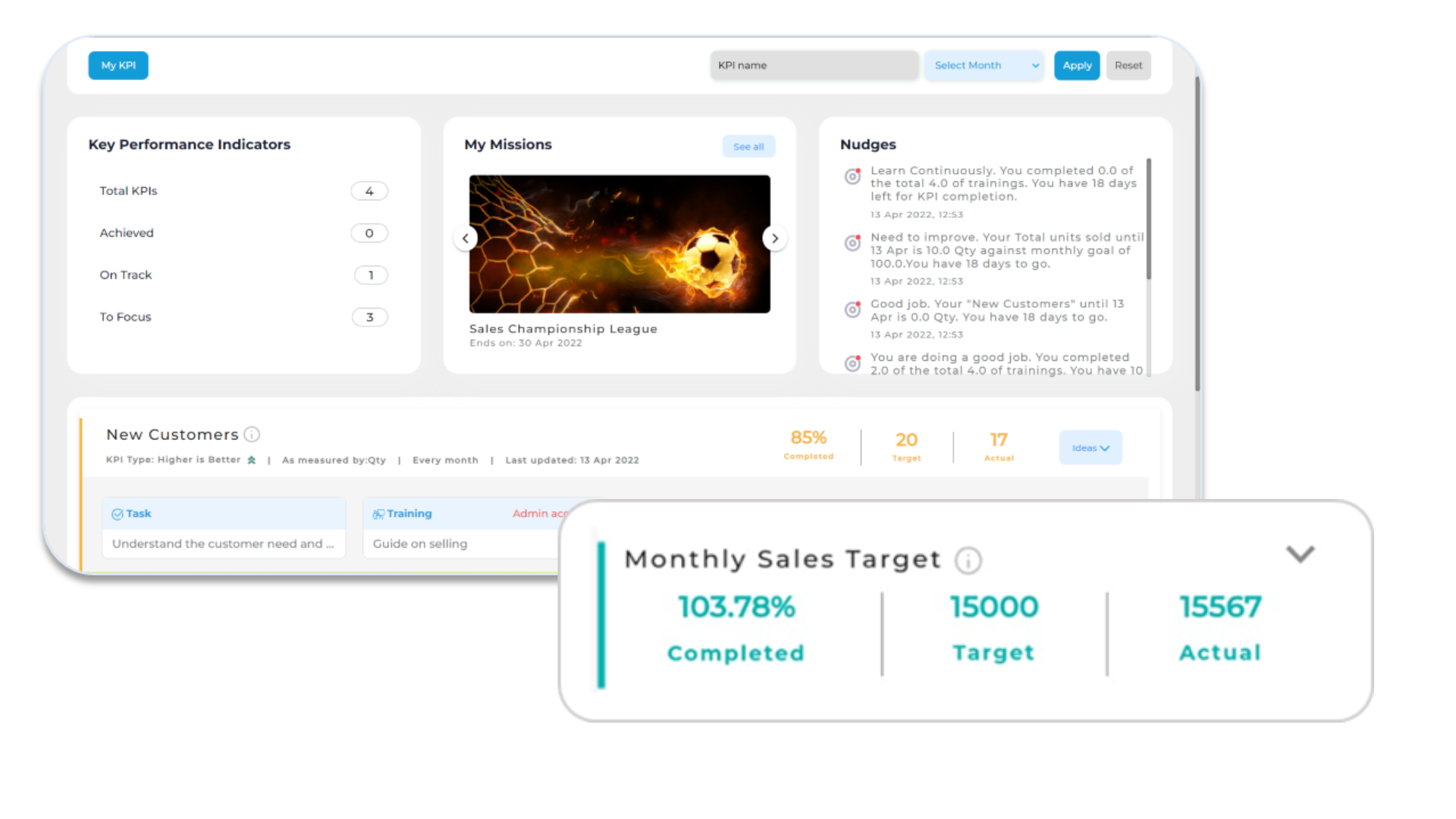Screen dimensions: 1456x819
Task: Select the My KPI button
Action: click(118, 65)
